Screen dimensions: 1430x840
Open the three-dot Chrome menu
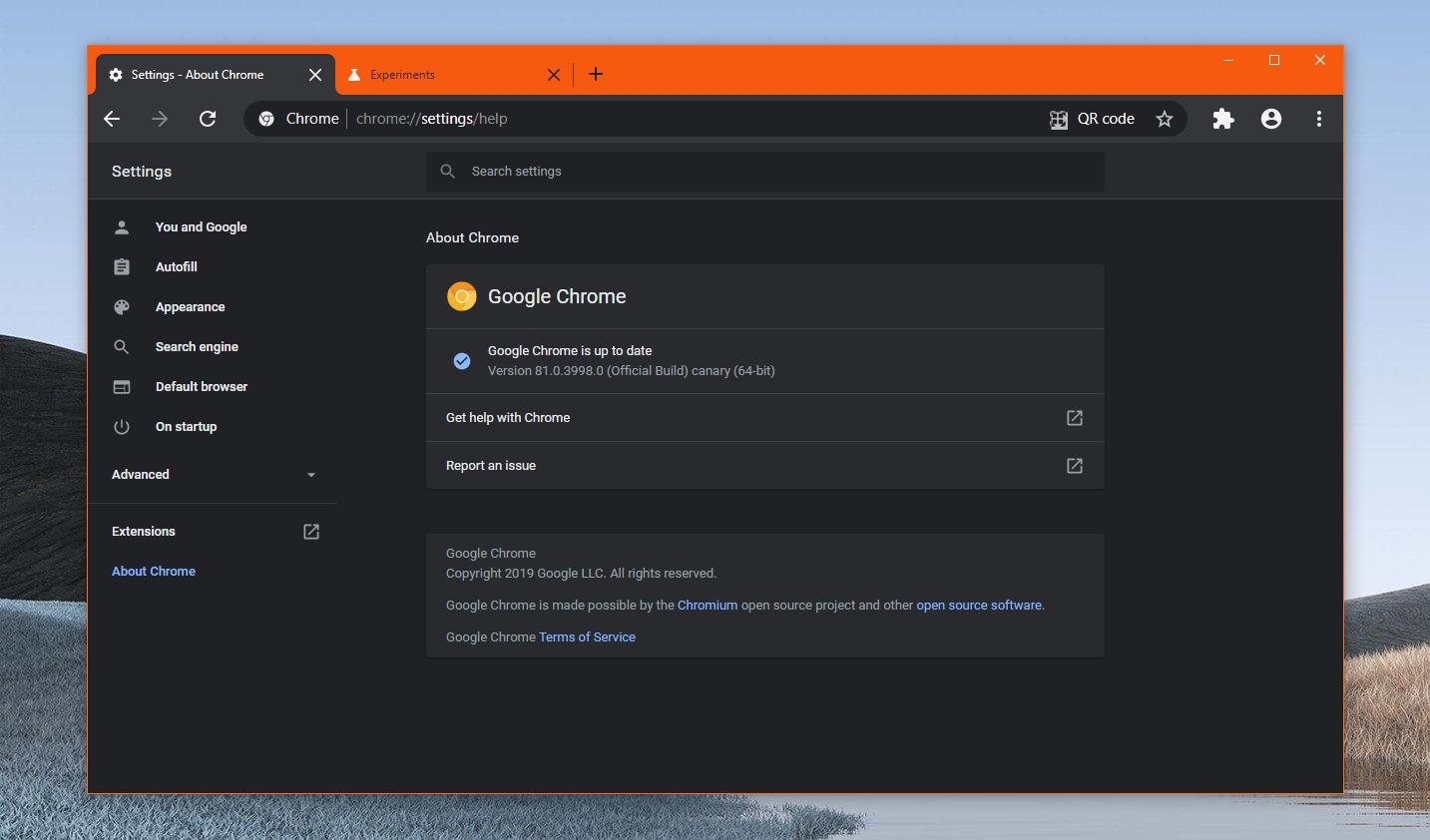1318,119
